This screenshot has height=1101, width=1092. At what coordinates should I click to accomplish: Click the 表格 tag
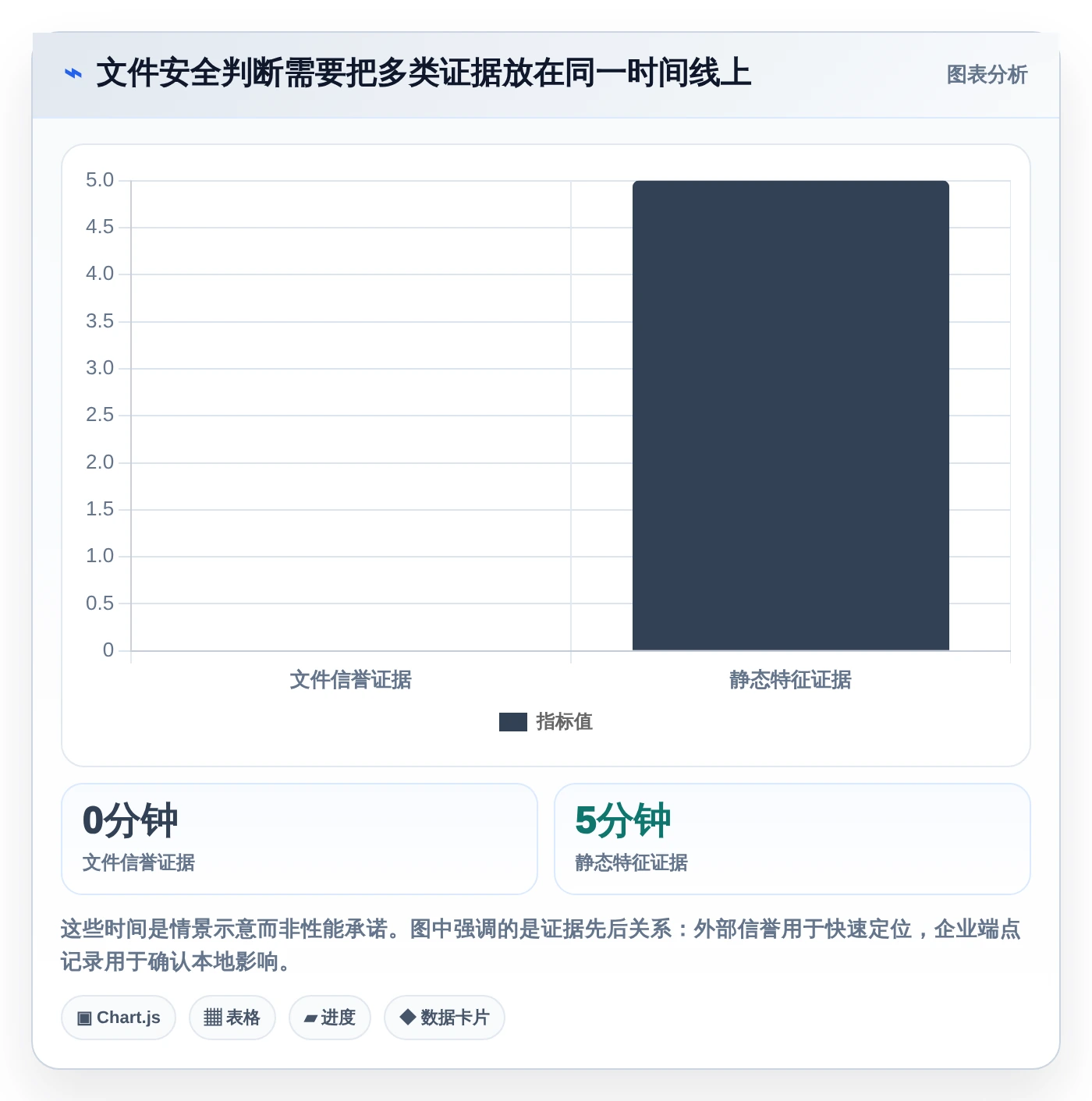232,1018
